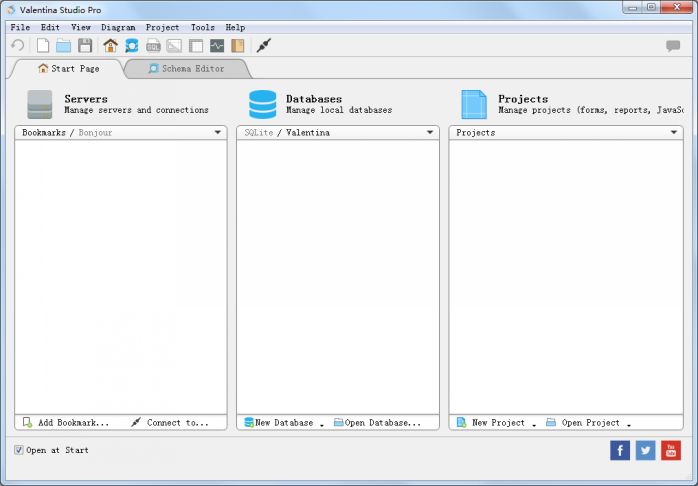
Task: Click the diagram editor toolbar icon
Action: pyautogui.click(x=174, y=45)
